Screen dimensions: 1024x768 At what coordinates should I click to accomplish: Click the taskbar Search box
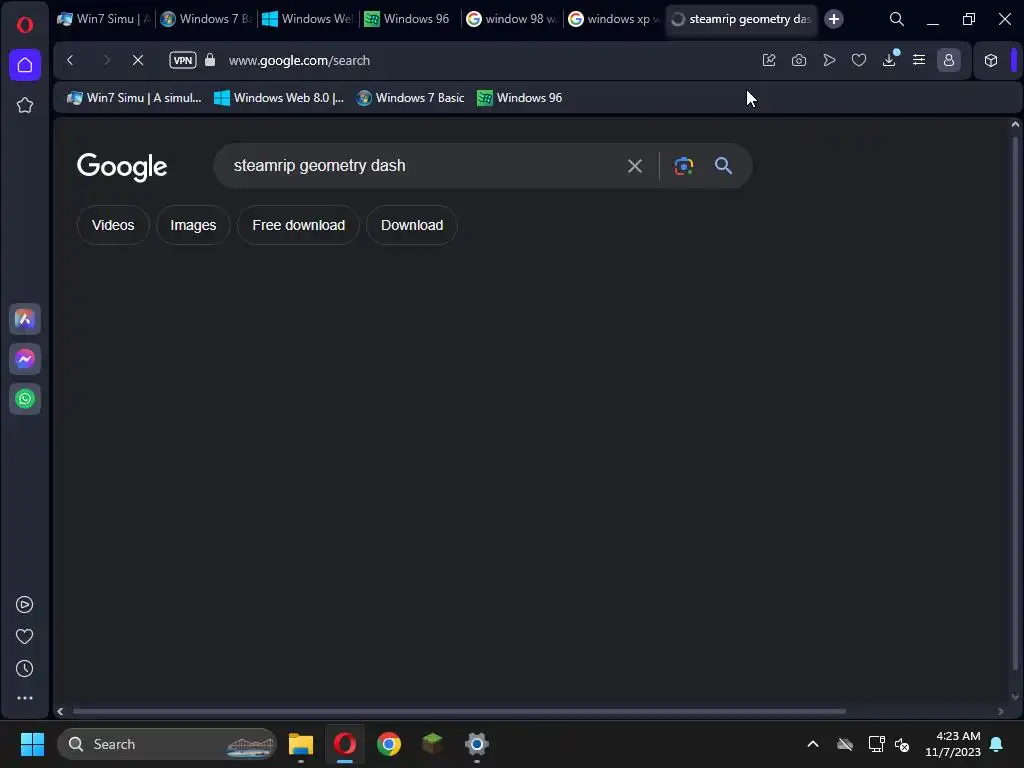click(167, 744)
